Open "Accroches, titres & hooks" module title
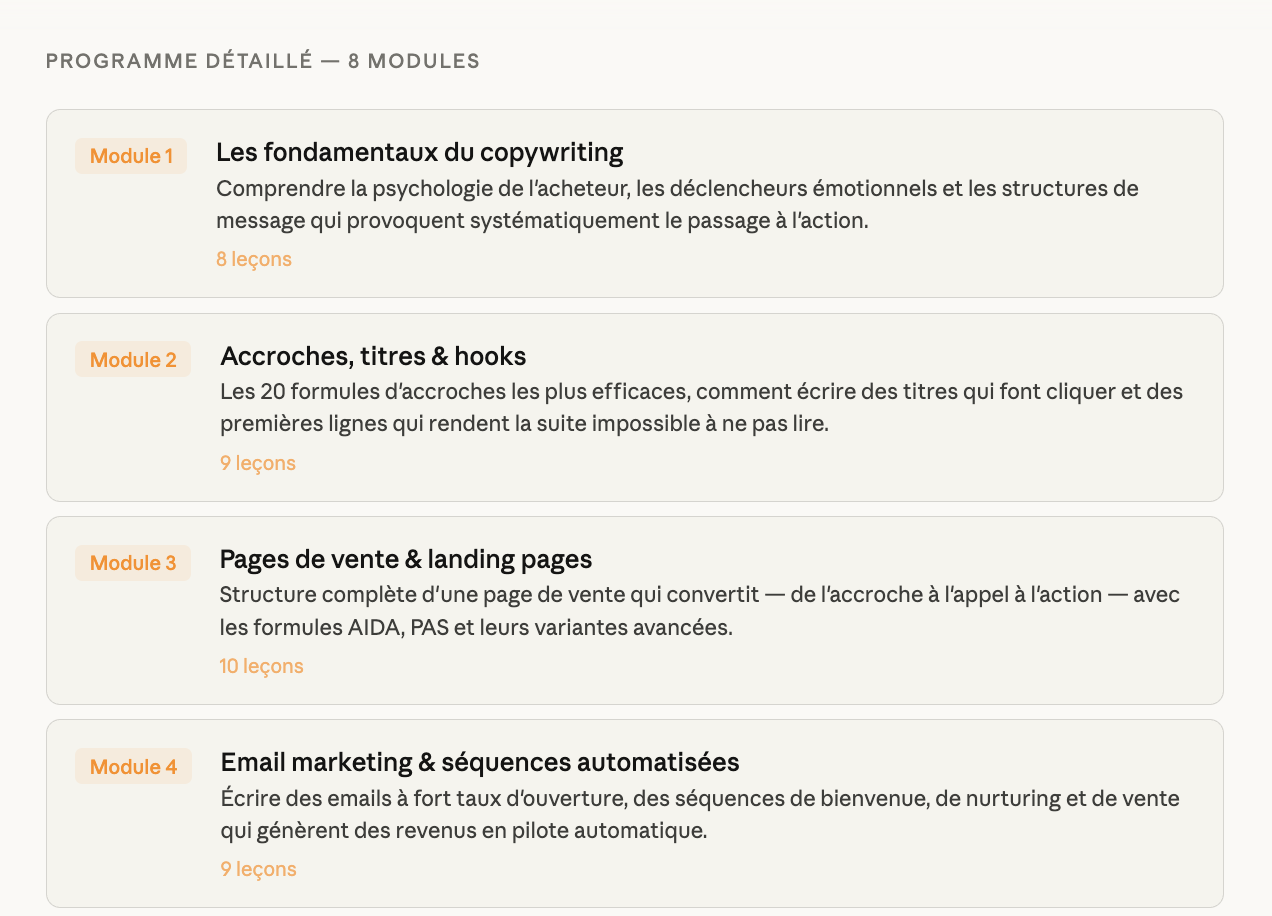This screenshot has width=1272, height=916. pos(373,356)
